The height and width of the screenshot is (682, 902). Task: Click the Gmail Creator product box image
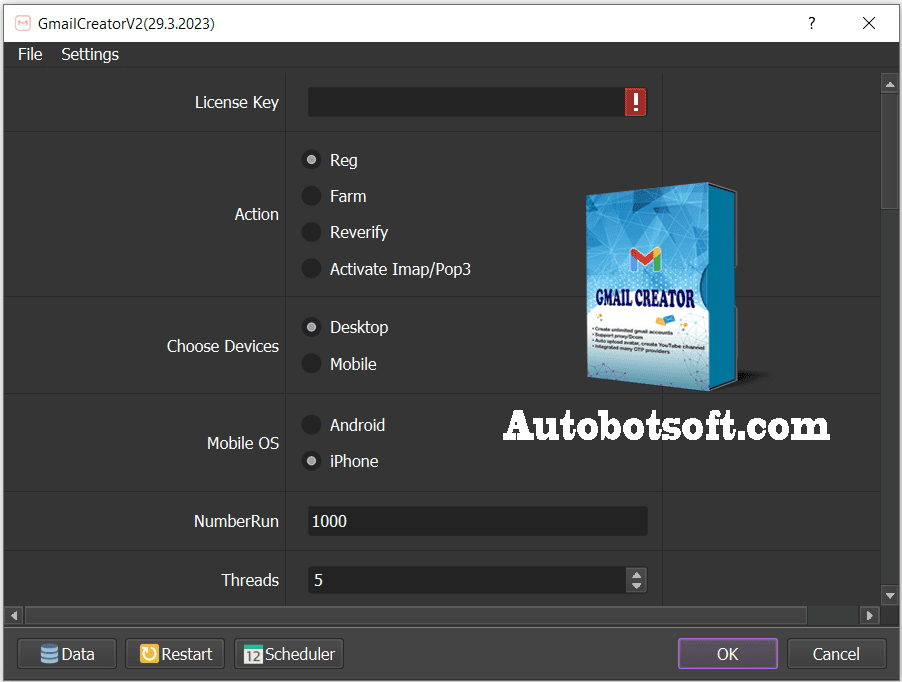click(662, 286)
